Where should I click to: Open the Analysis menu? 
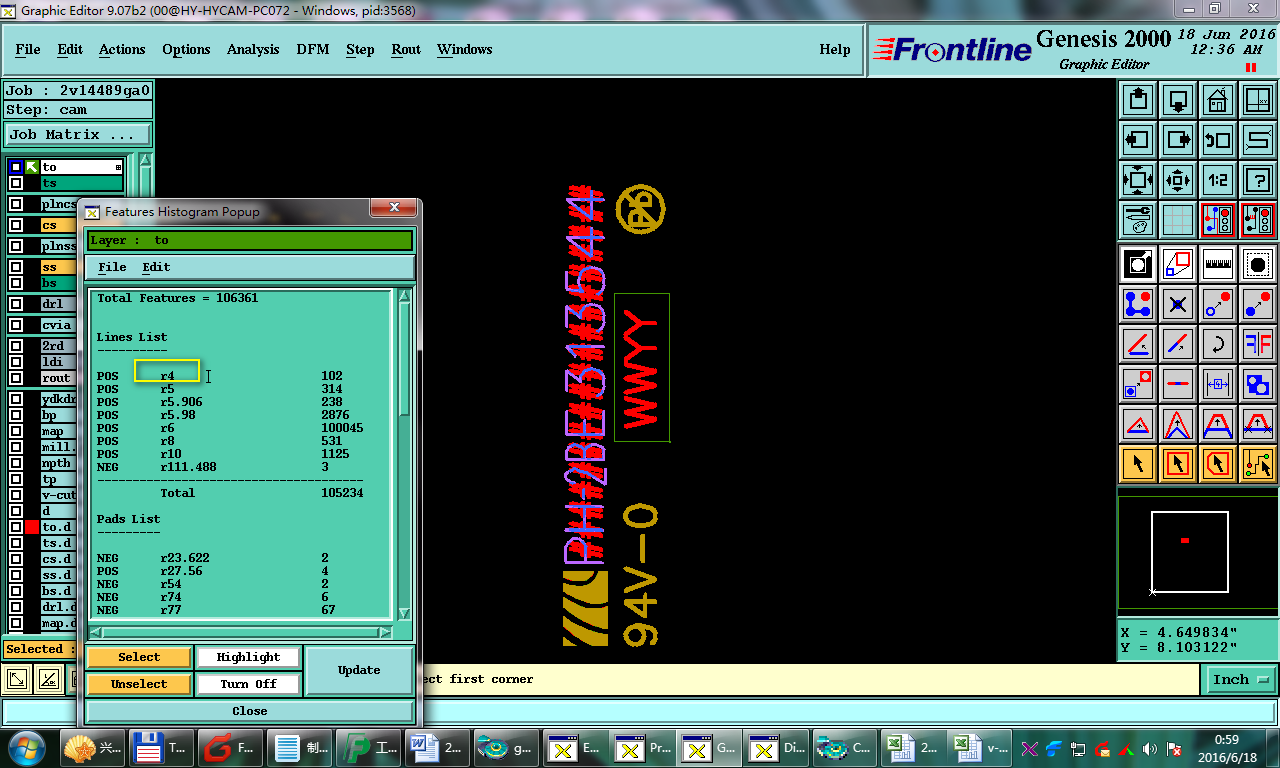[253, 49]
